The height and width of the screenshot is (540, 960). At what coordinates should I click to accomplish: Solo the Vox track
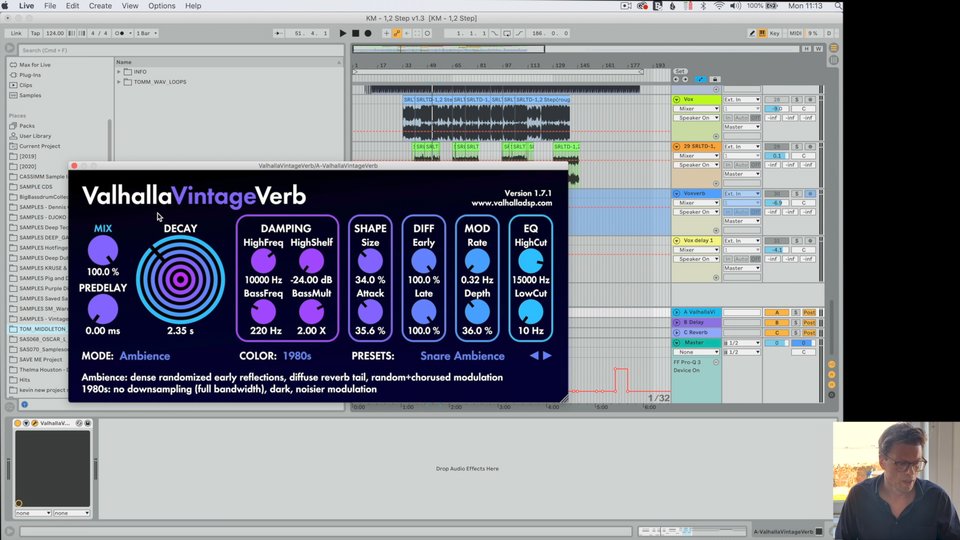[797, 99]
